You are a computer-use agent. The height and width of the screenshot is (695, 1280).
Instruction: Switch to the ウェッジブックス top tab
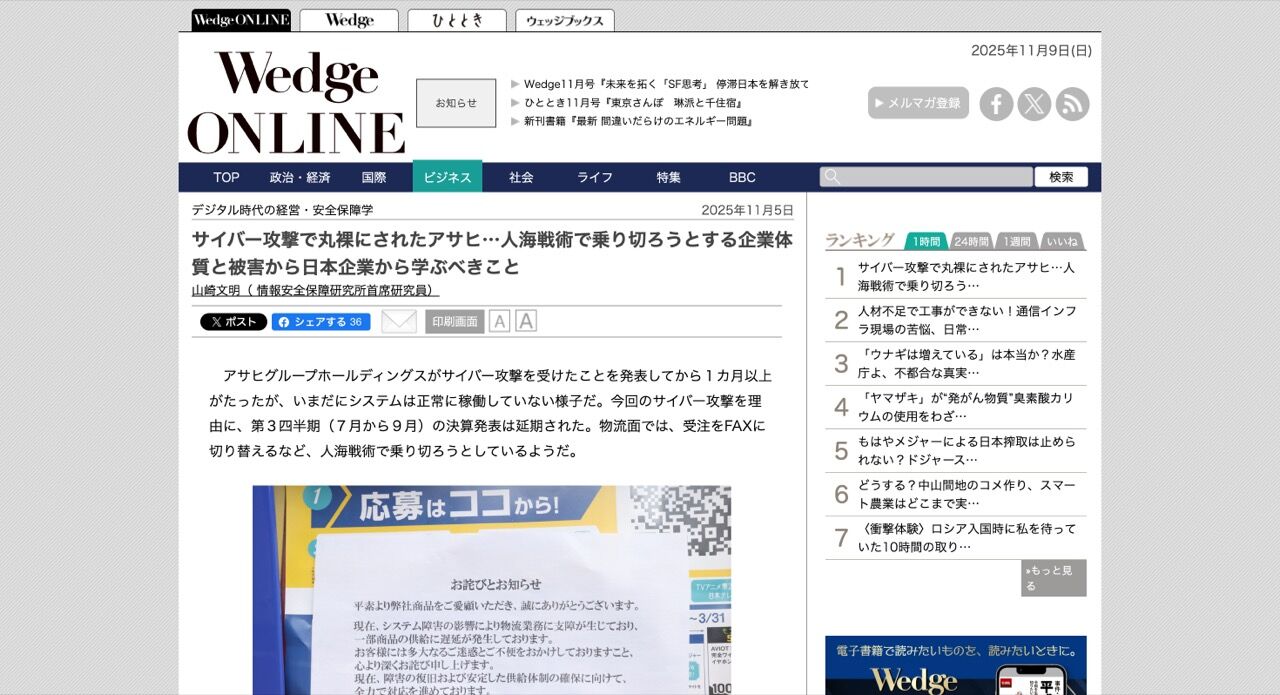tap(565, 20)
